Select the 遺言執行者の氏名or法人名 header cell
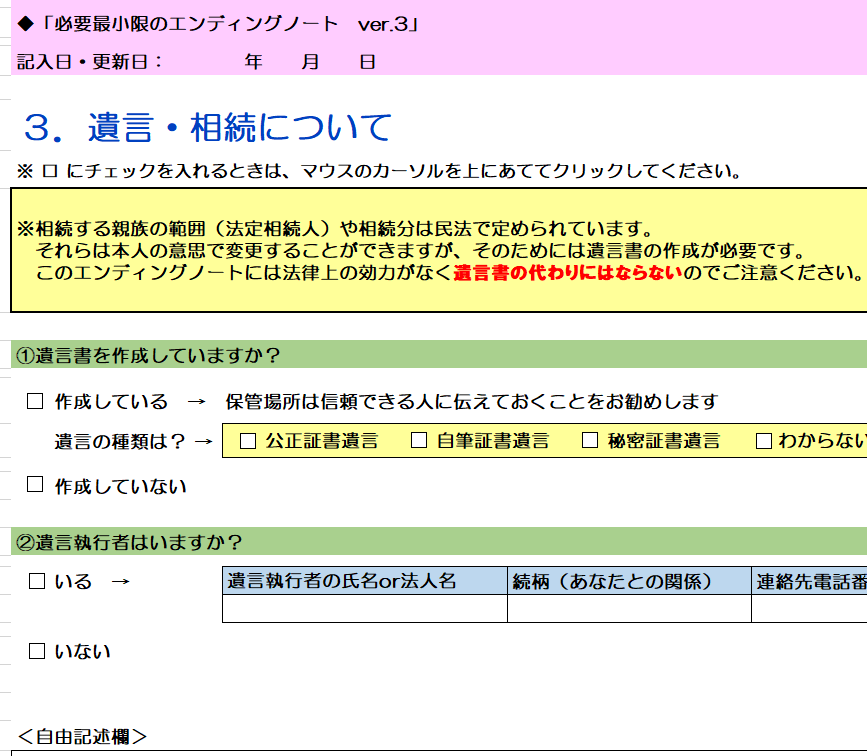 pos(365,581)
